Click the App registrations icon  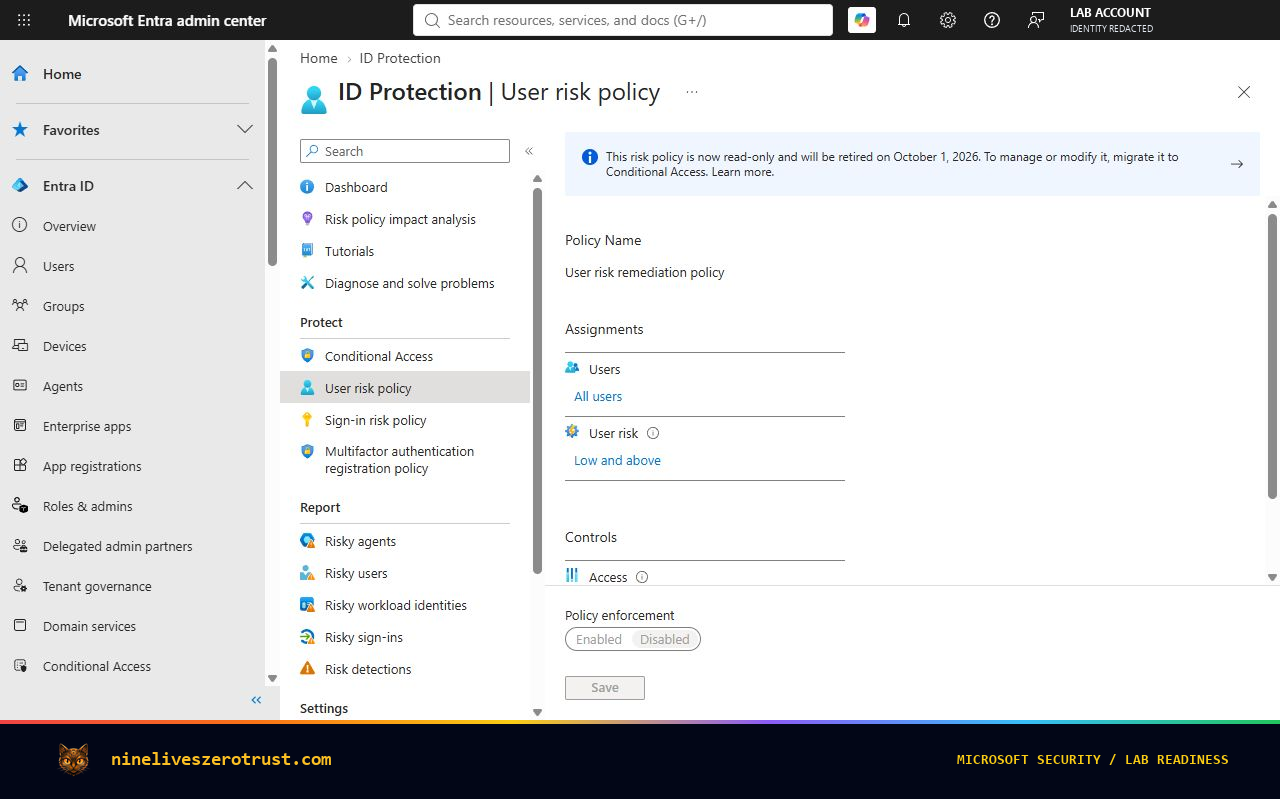(x=20, y=466)
